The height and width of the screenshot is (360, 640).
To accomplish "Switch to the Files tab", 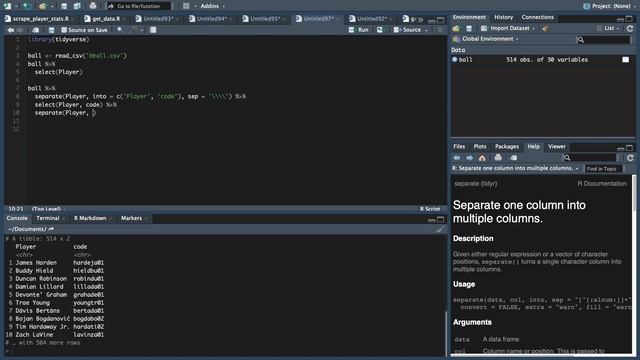I will (x=459, y=147).
